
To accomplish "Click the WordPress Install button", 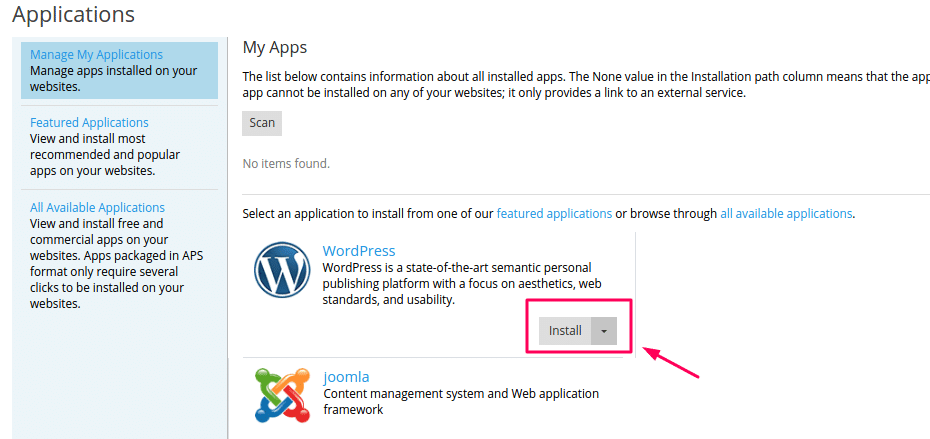I will point(565,331).
